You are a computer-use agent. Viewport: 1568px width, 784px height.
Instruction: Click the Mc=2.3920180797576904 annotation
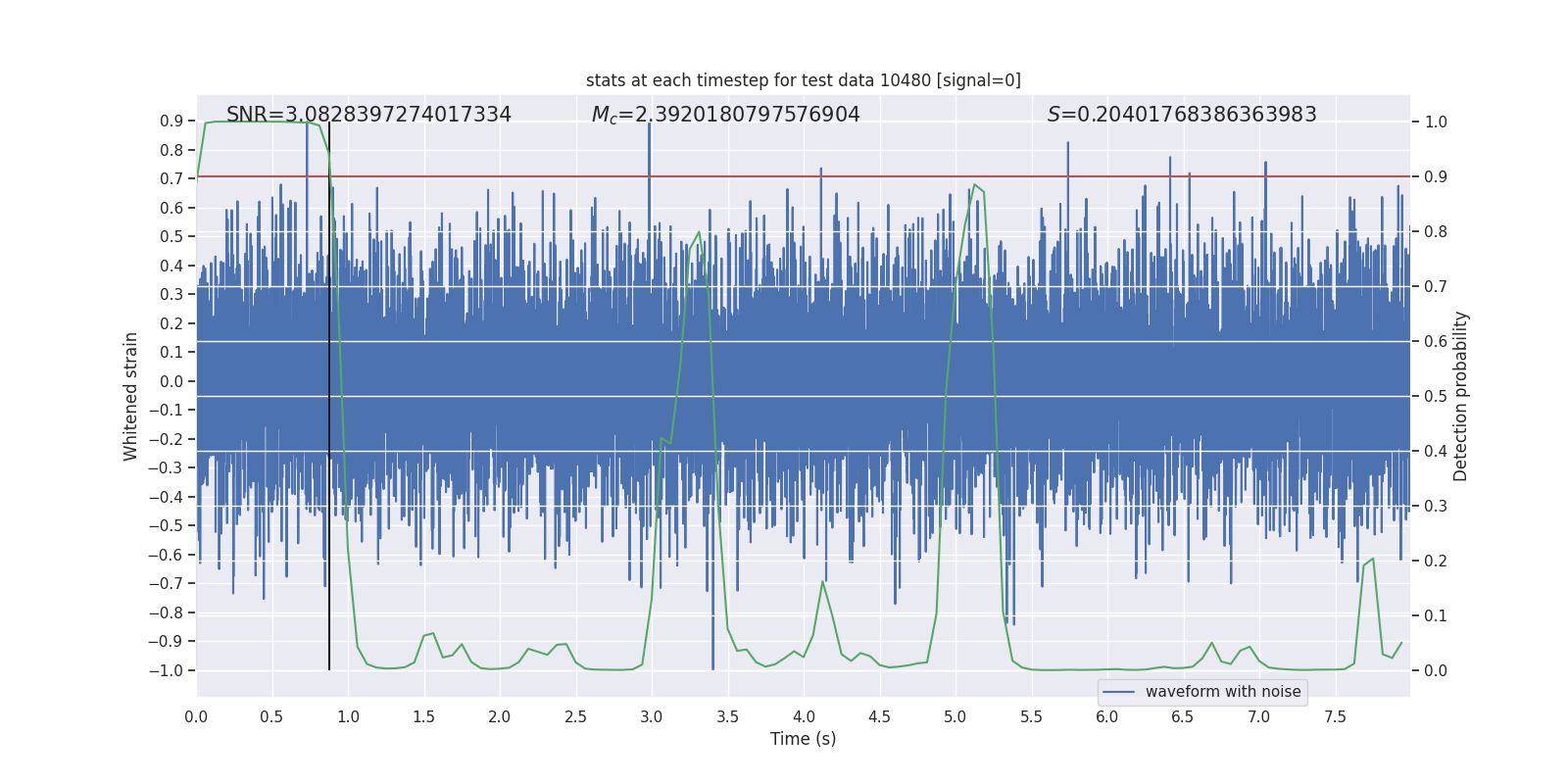coord(726,115)
